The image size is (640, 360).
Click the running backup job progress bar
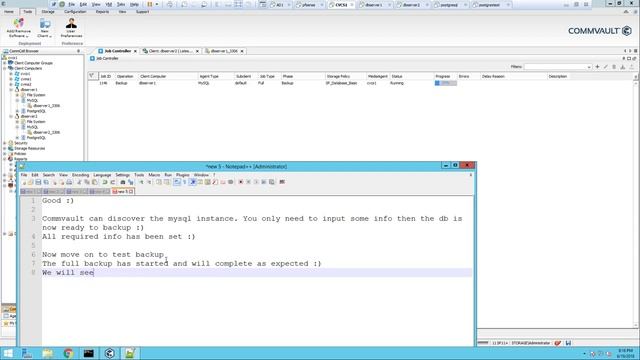point(446,83)
